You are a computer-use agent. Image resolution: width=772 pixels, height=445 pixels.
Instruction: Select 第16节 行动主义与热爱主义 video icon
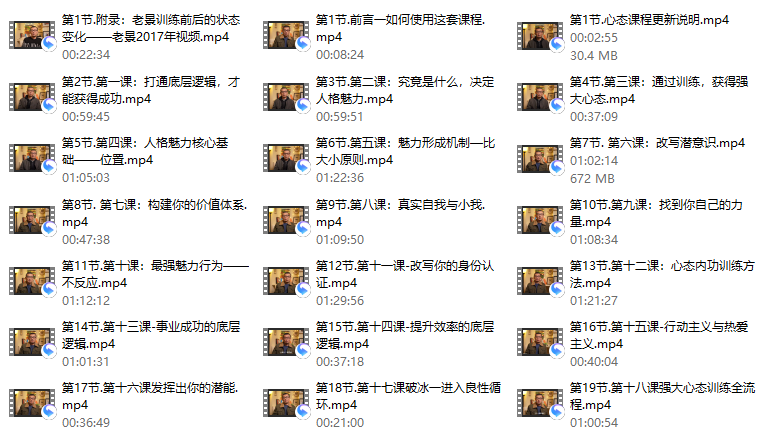pyautogui.click(x=540, y=342)
